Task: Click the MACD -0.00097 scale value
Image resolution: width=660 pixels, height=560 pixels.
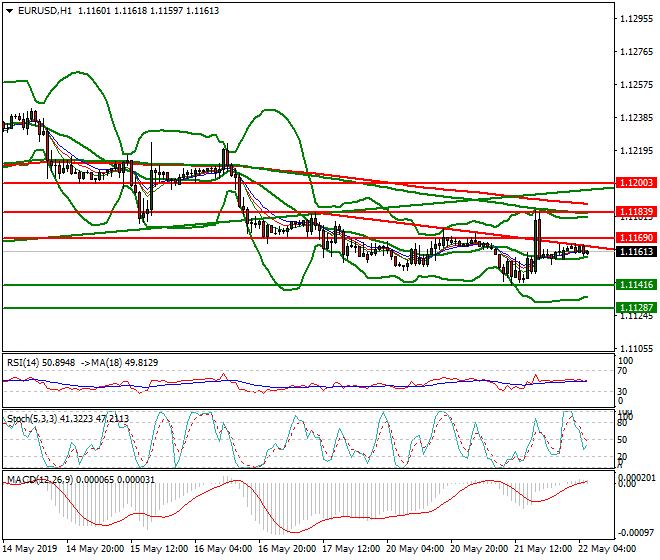Action: point(636,533)
